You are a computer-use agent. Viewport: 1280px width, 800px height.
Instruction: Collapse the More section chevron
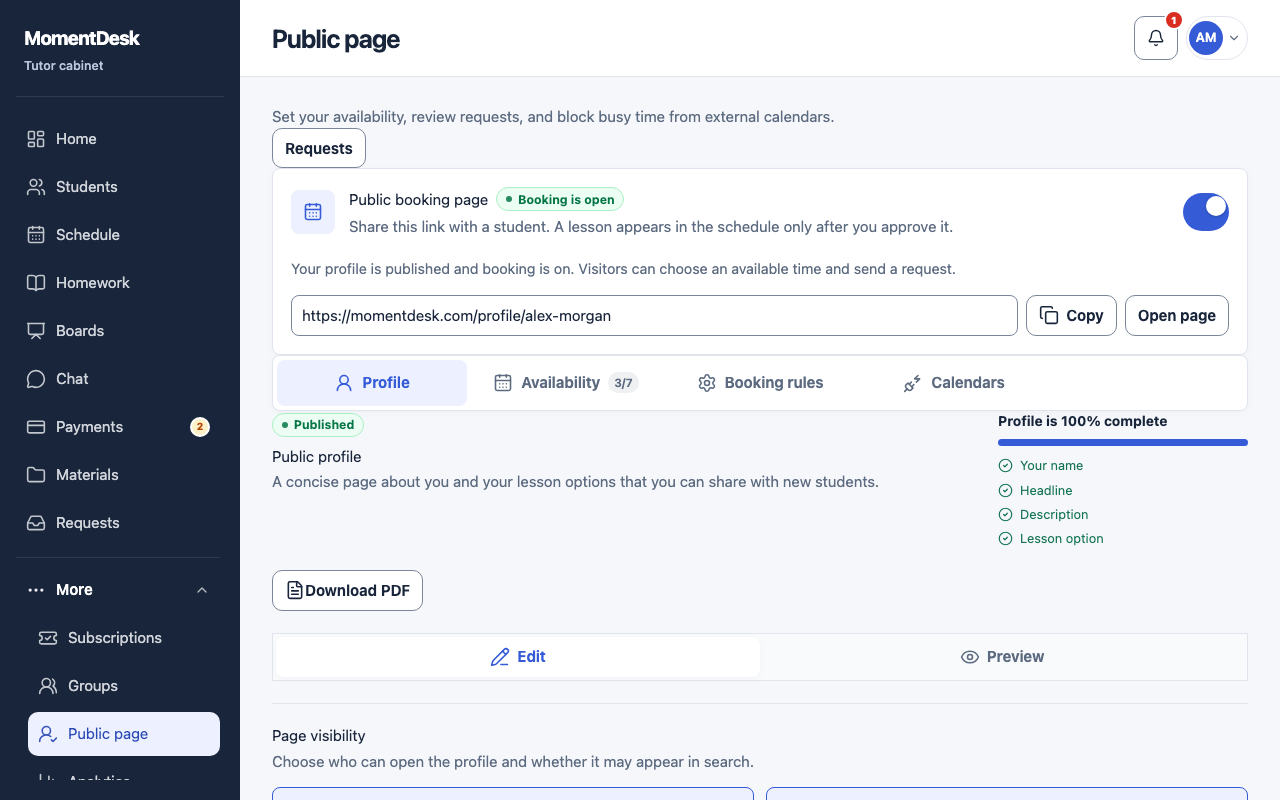pyautogui.click(x=202, y=590)
